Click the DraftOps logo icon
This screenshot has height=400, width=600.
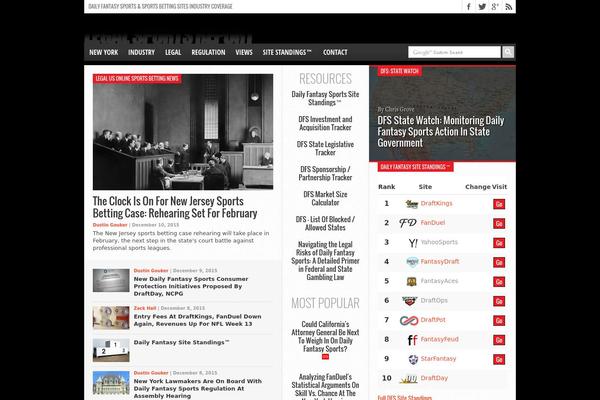[x=409, y=301]
